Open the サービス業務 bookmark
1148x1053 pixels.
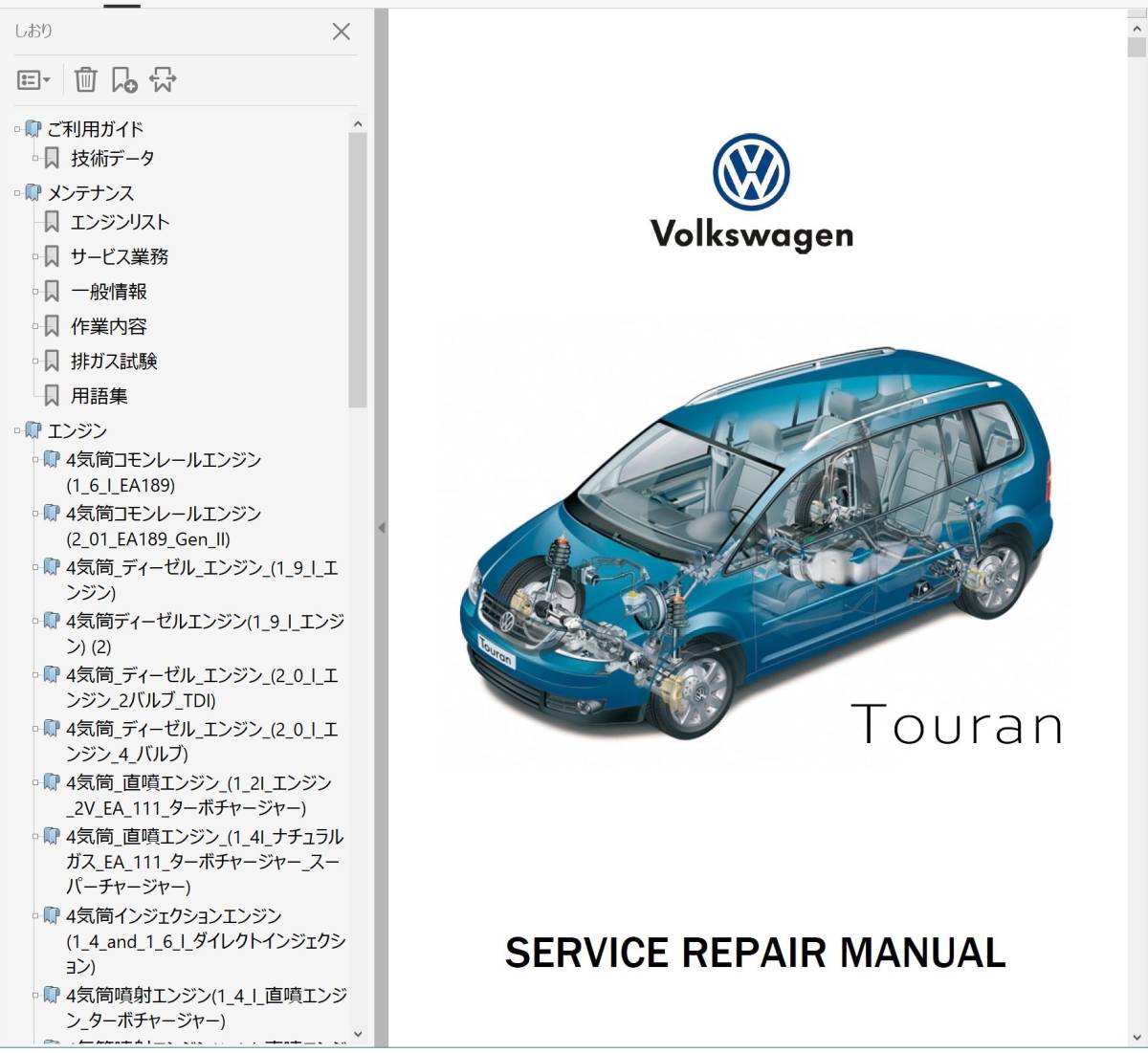pyautogui.click(x=120, y=256)
